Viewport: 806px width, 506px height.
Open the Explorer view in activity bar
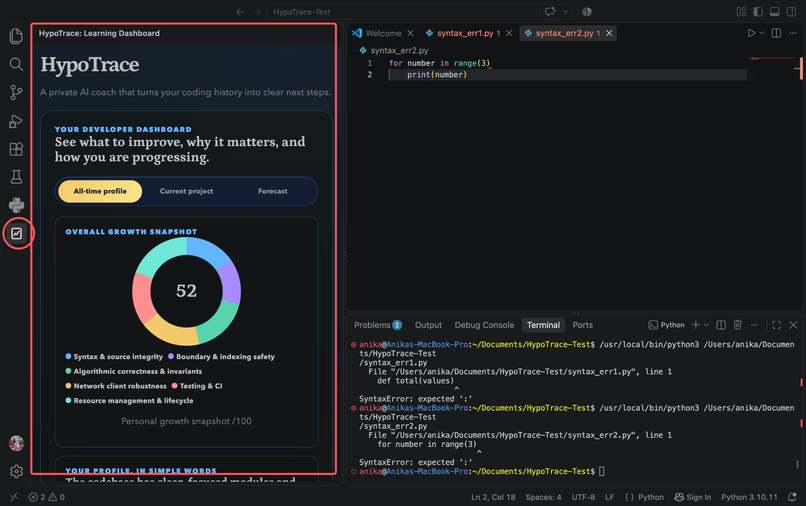(x=16, y=36)
